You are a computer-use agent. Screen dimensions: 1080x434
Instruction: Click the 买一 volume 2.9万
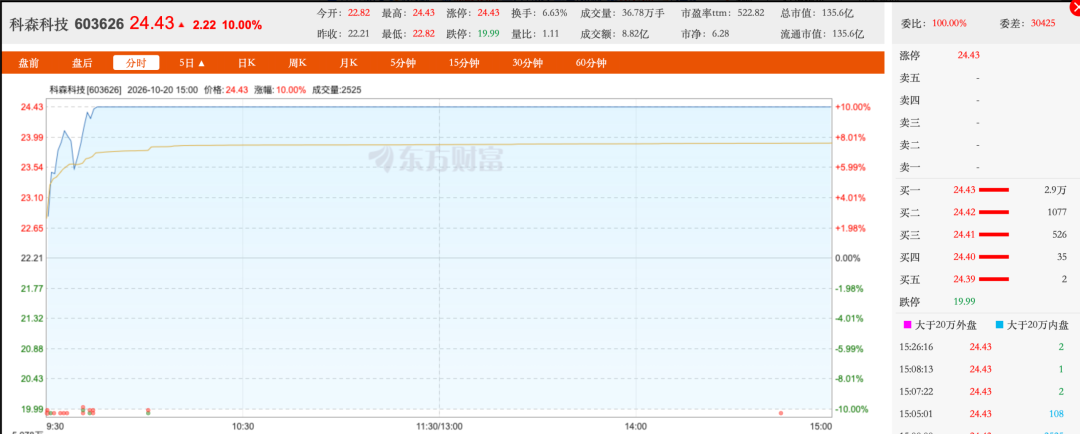1055,189
